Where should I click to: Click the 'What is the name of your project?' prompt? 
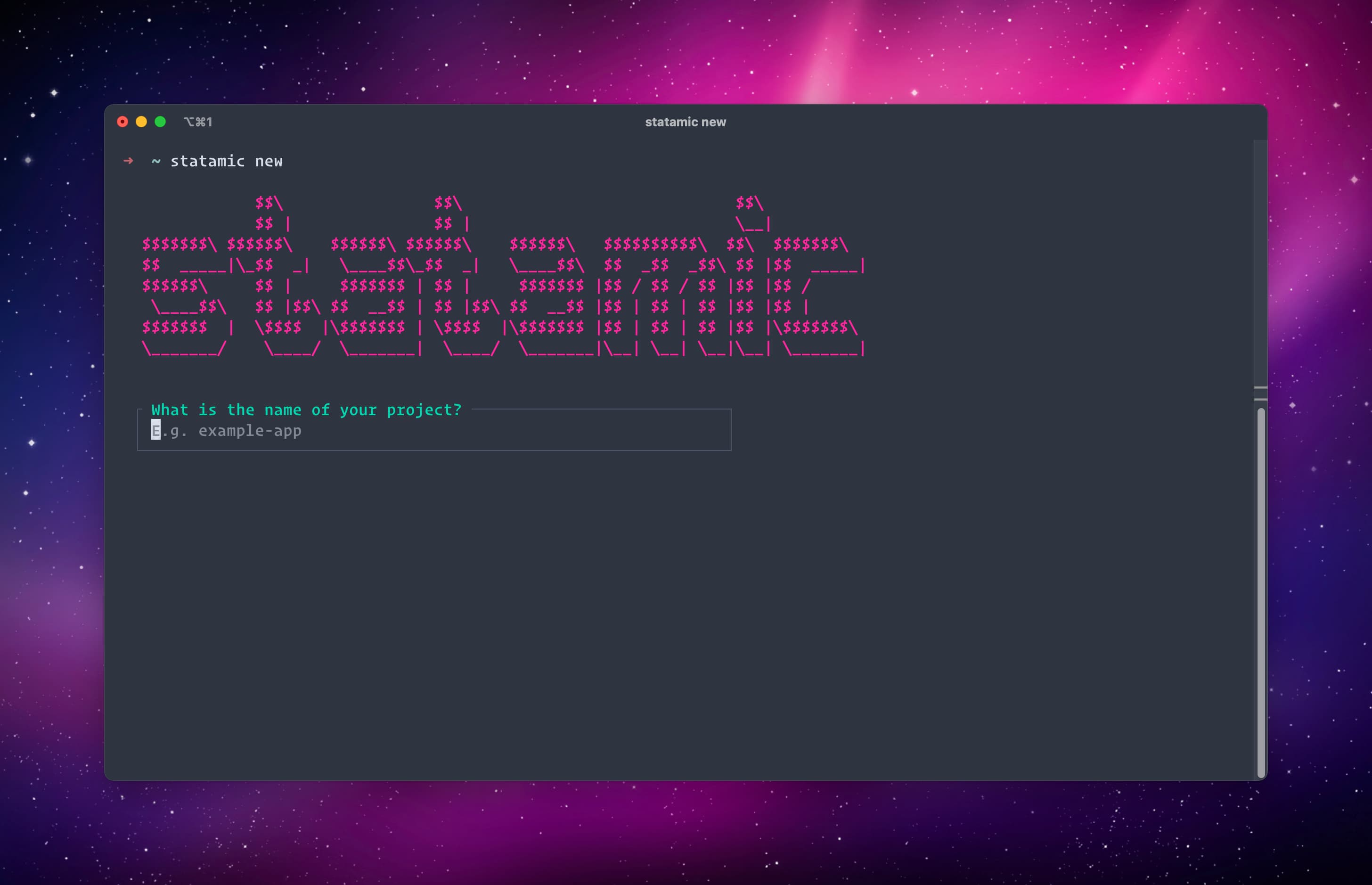[x=306, y=410]
